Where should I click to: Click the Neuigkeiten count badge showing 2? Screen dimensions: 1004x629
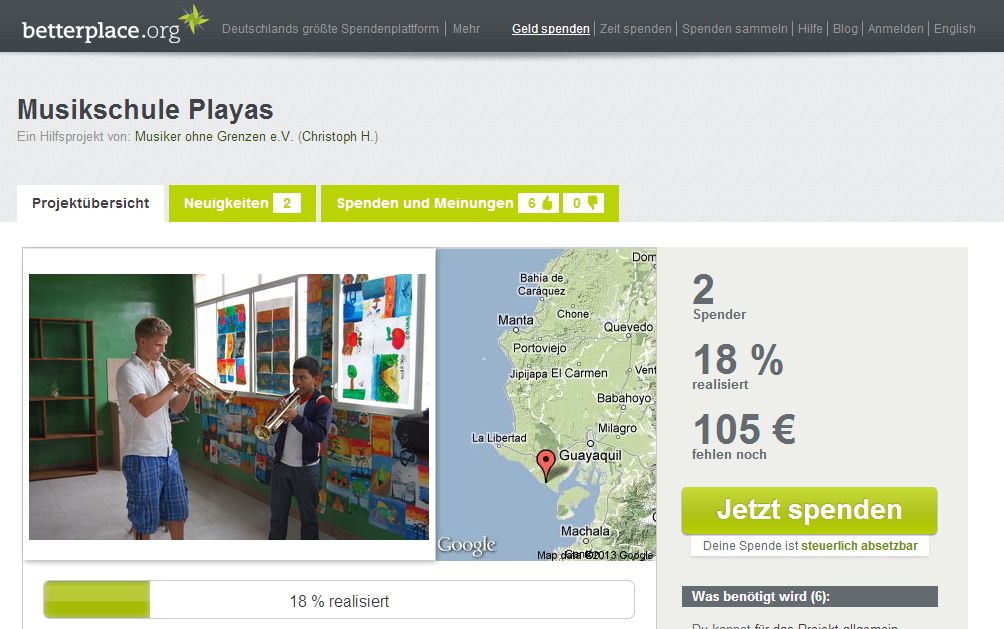click(x=287, y=203)
